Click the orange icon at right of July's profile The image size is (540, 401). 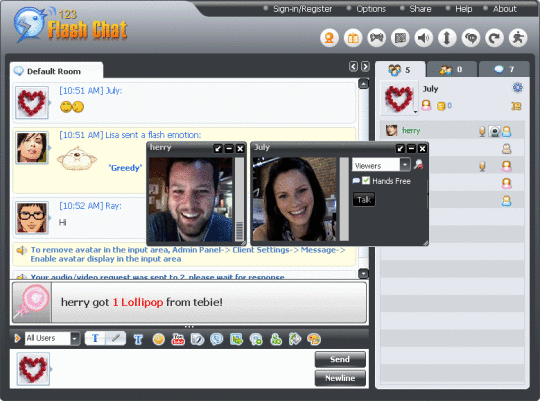pos(516,106)
